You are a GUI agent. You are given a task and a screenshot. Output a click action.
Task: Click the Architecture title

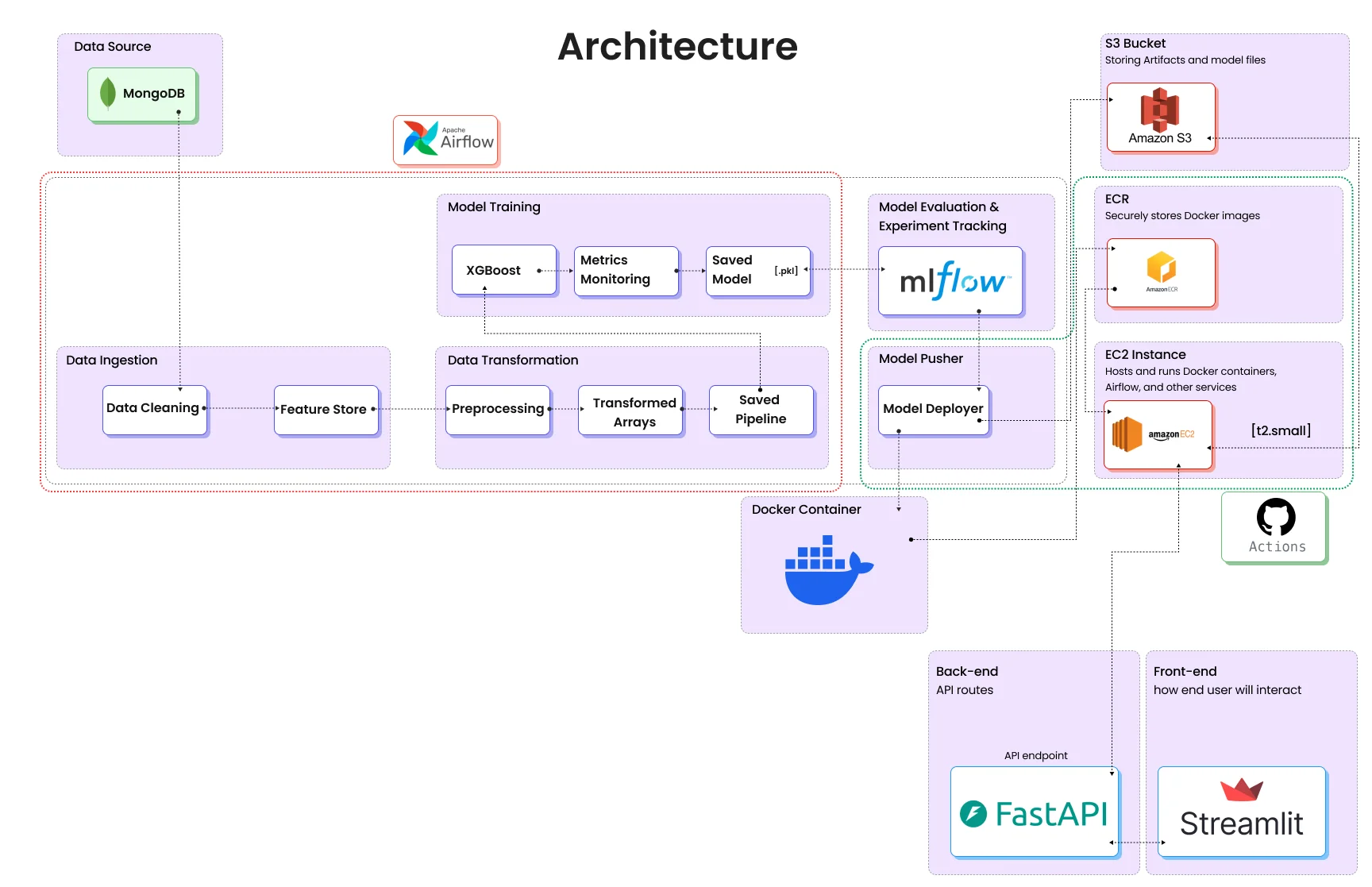coord(677,46)
